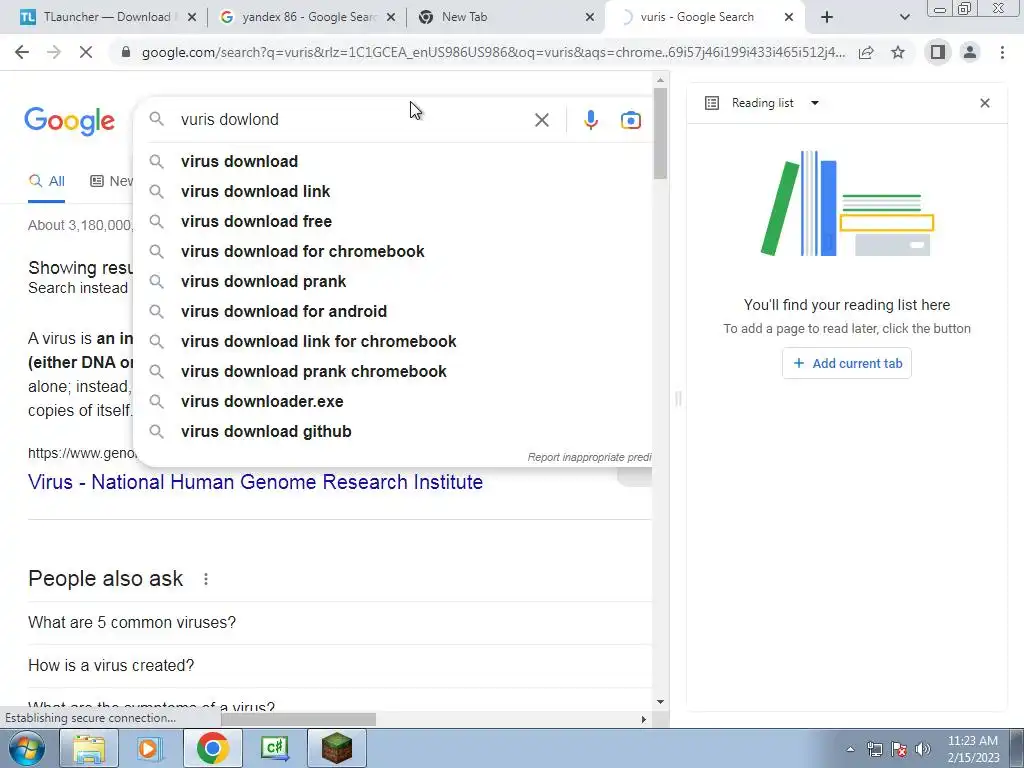Image resolution: width=1024 pixels, height=768 pixels.
Task: Report inappropriate predictions link
Action: click(589, 457)
